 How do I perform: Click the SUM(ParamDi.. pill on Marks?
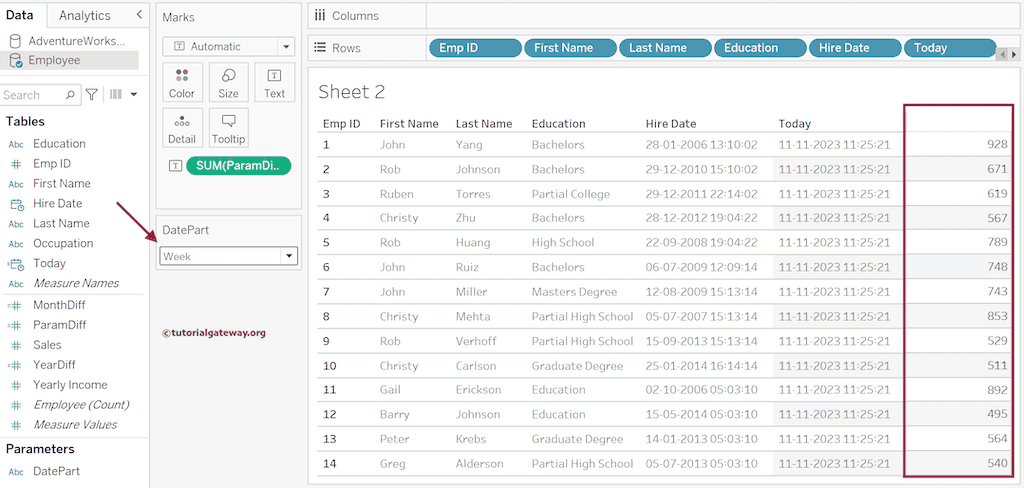coord(238,166)
